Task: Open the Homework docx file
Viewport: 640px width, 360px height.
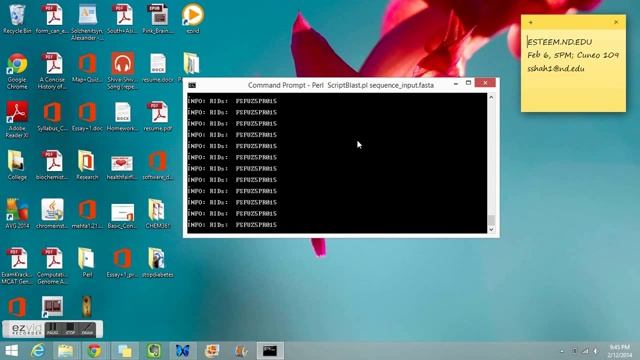Action: [122, 117]
